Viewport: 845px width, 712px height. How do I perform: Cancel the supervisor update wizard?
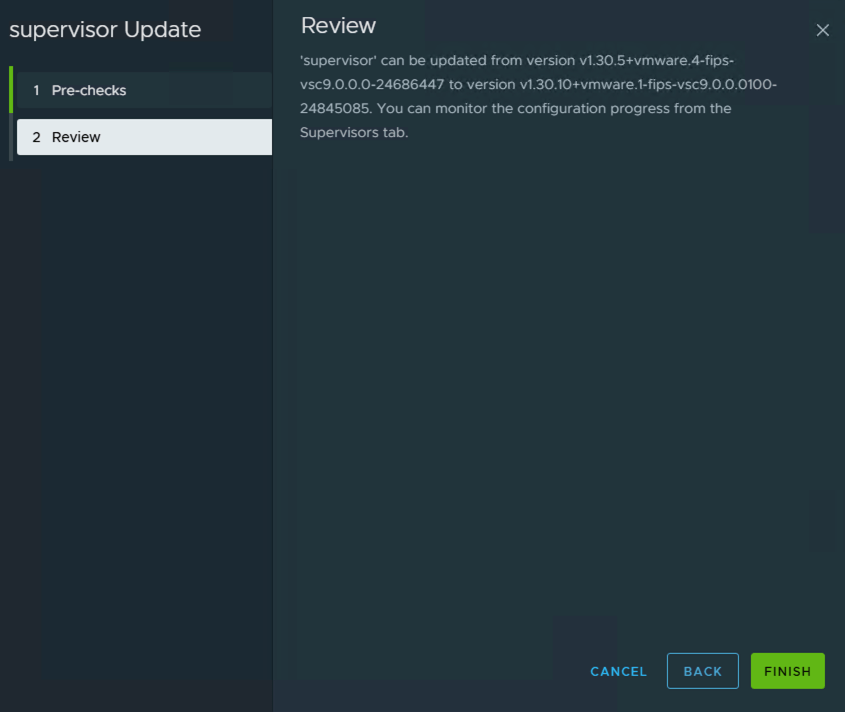(618, 671)
